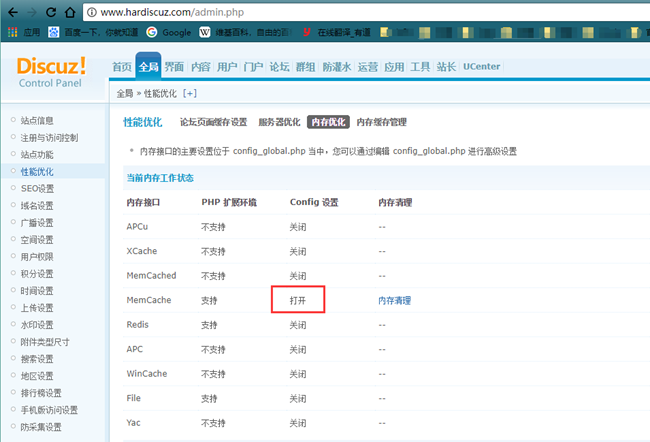Open 用户权限 in the sidebar
Viewport: 650px width, 442px height.
pyautogui.click(x=37, y=257)
